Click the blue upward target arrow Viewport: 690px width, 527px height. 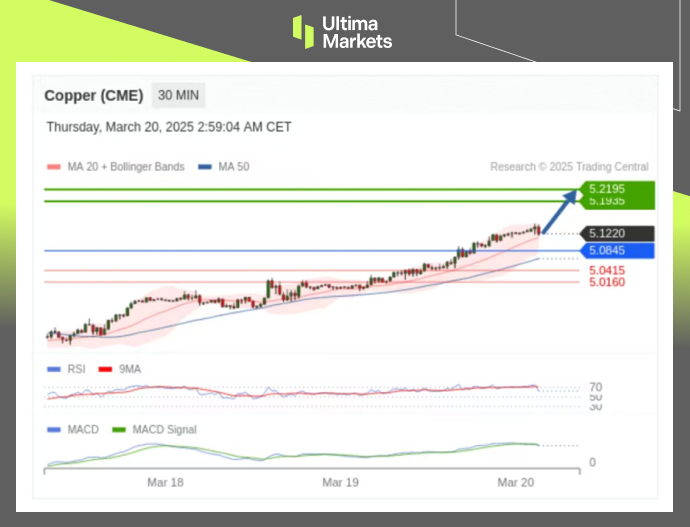[562, 211]
